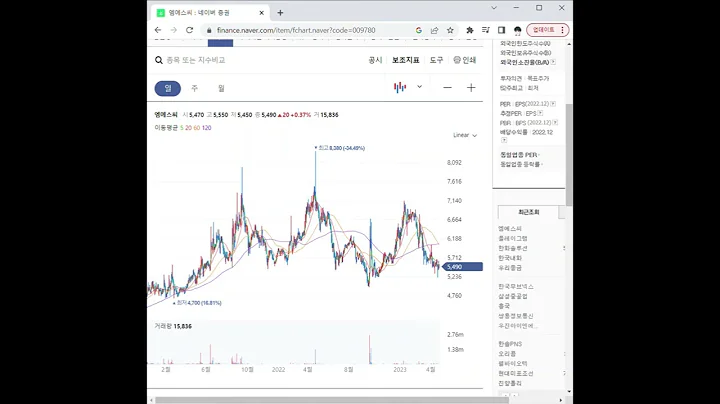The width and height of the screenshot is (720, 404).
Task: Open 쌍용정보통신 in recent list
Action: [516, 316]
